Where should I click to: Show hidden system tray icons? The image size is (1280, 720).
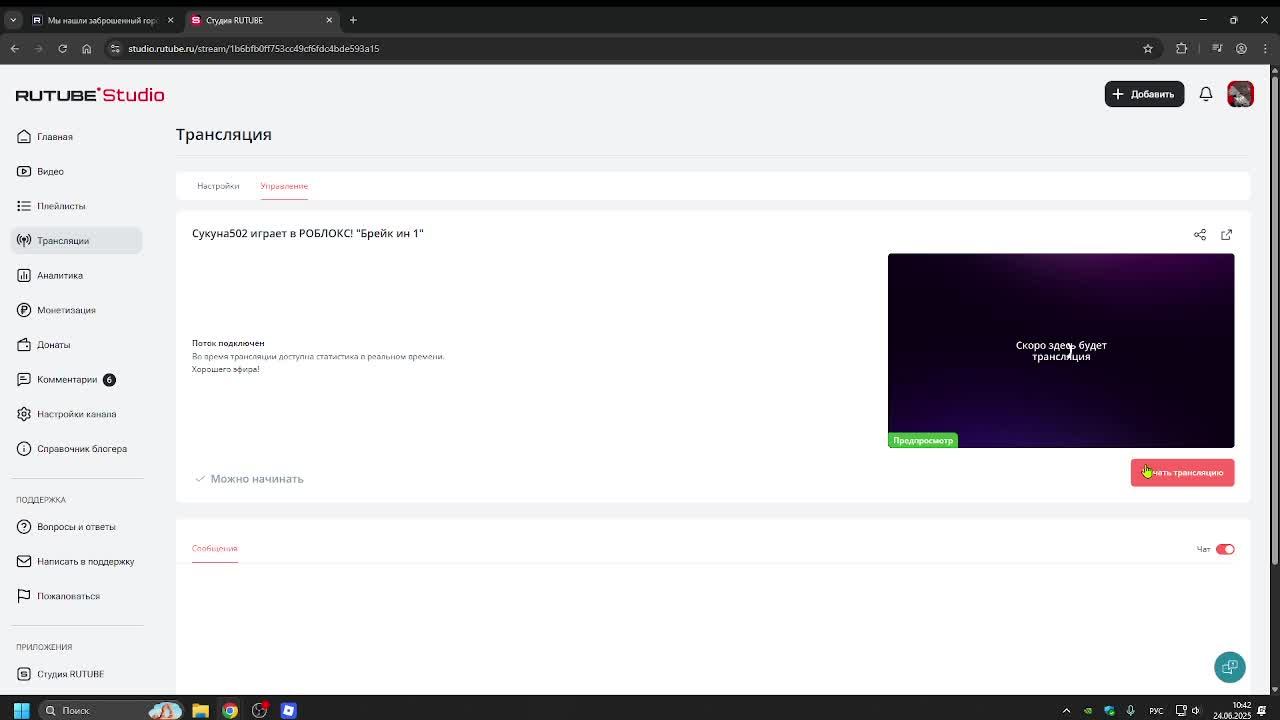pos(1066,711)
